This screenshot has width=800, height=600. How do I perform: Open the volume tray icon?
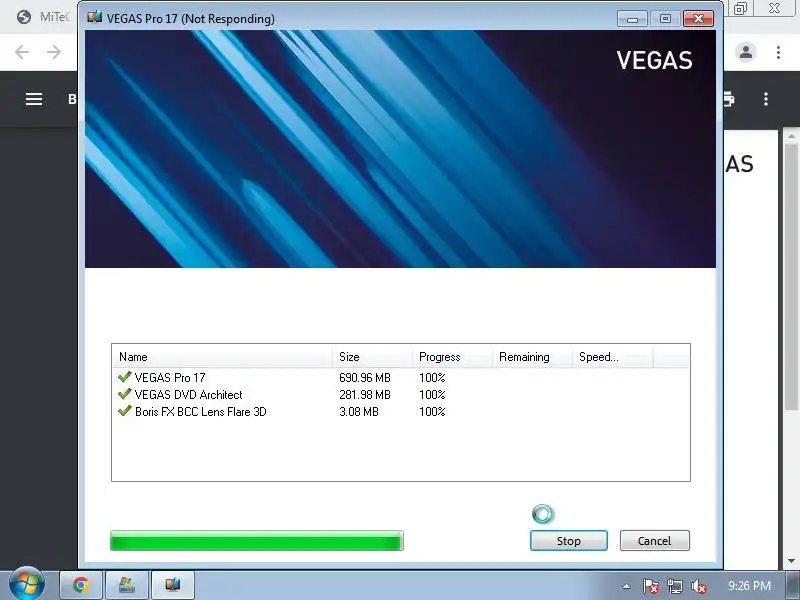698,587
